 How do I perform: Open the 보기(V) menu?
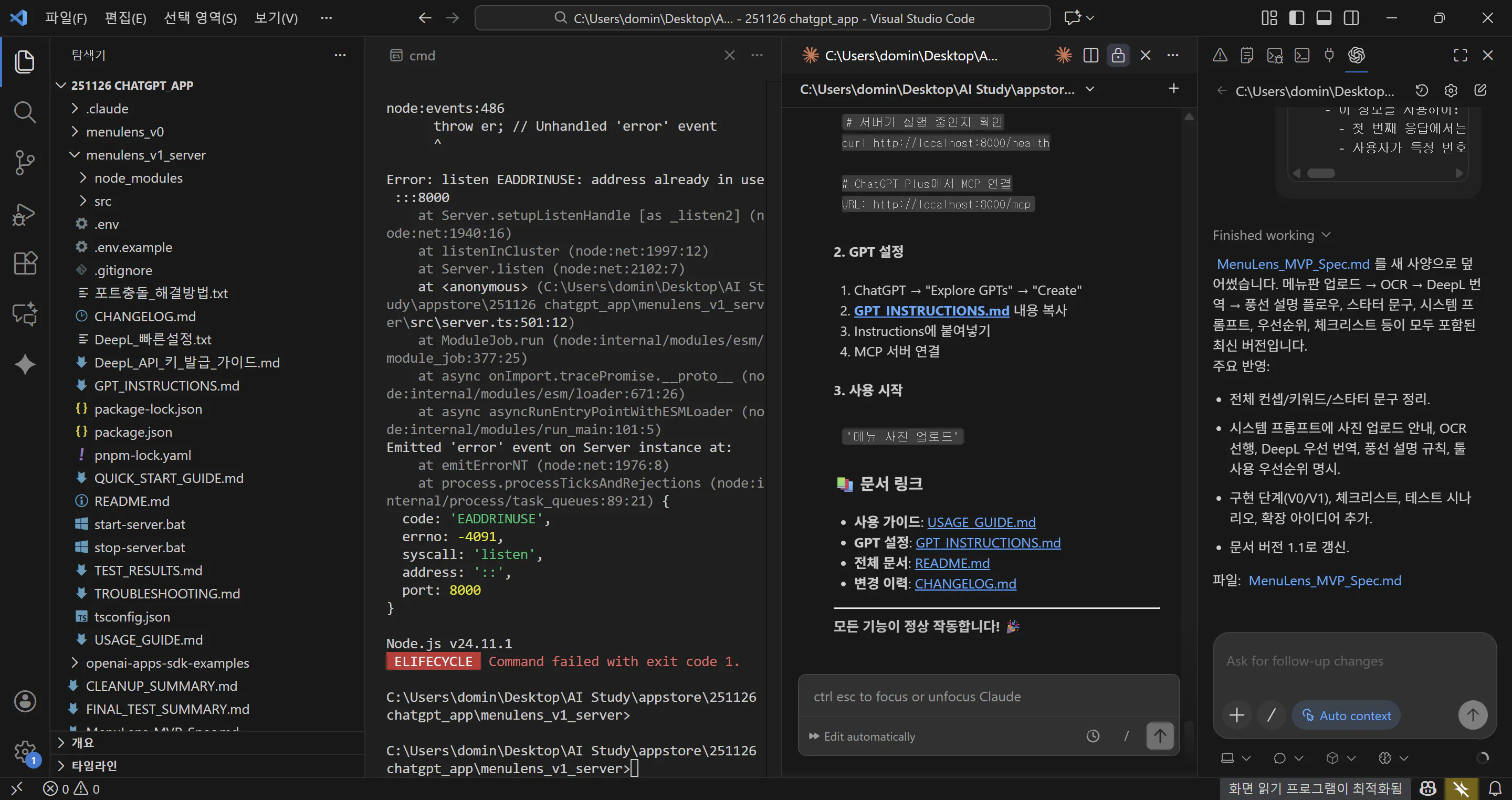276,18
